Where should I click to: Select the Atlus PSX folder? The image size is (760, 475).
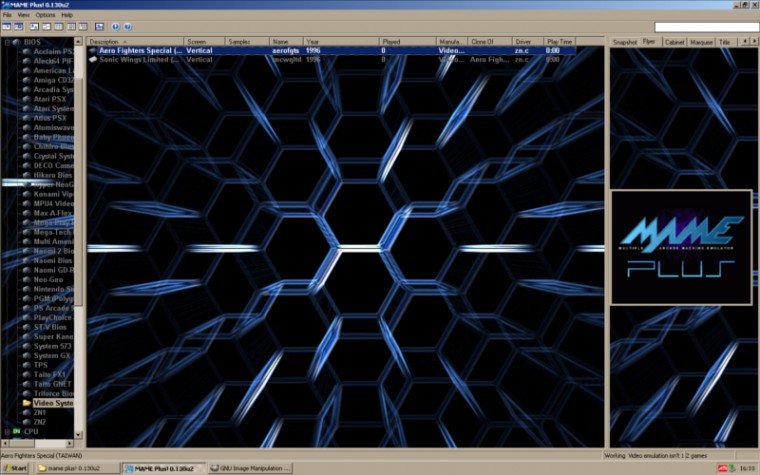[50, 118]
